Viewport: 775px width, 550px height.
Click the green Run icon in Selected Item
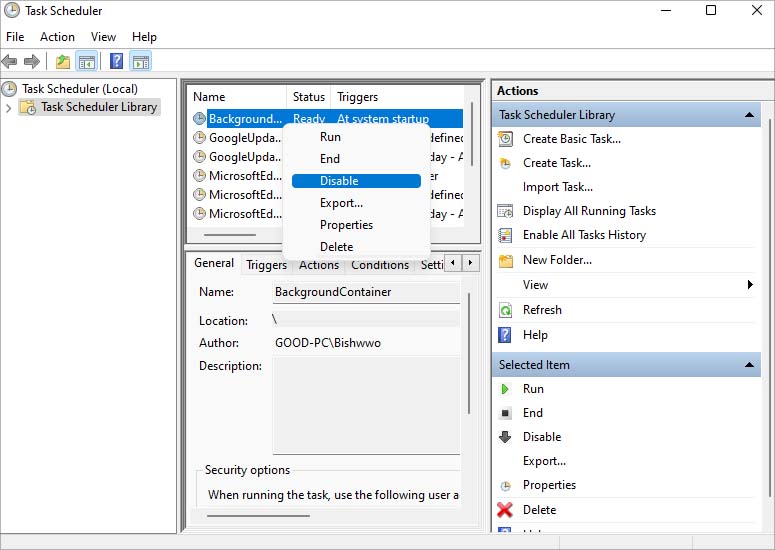505,389
